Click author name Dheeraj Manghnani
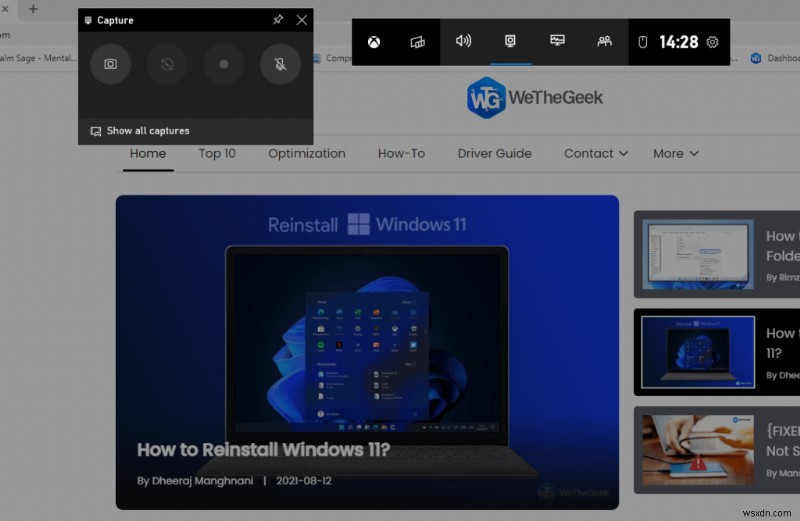This screenshot has height=521, width=800. point(202,481)
